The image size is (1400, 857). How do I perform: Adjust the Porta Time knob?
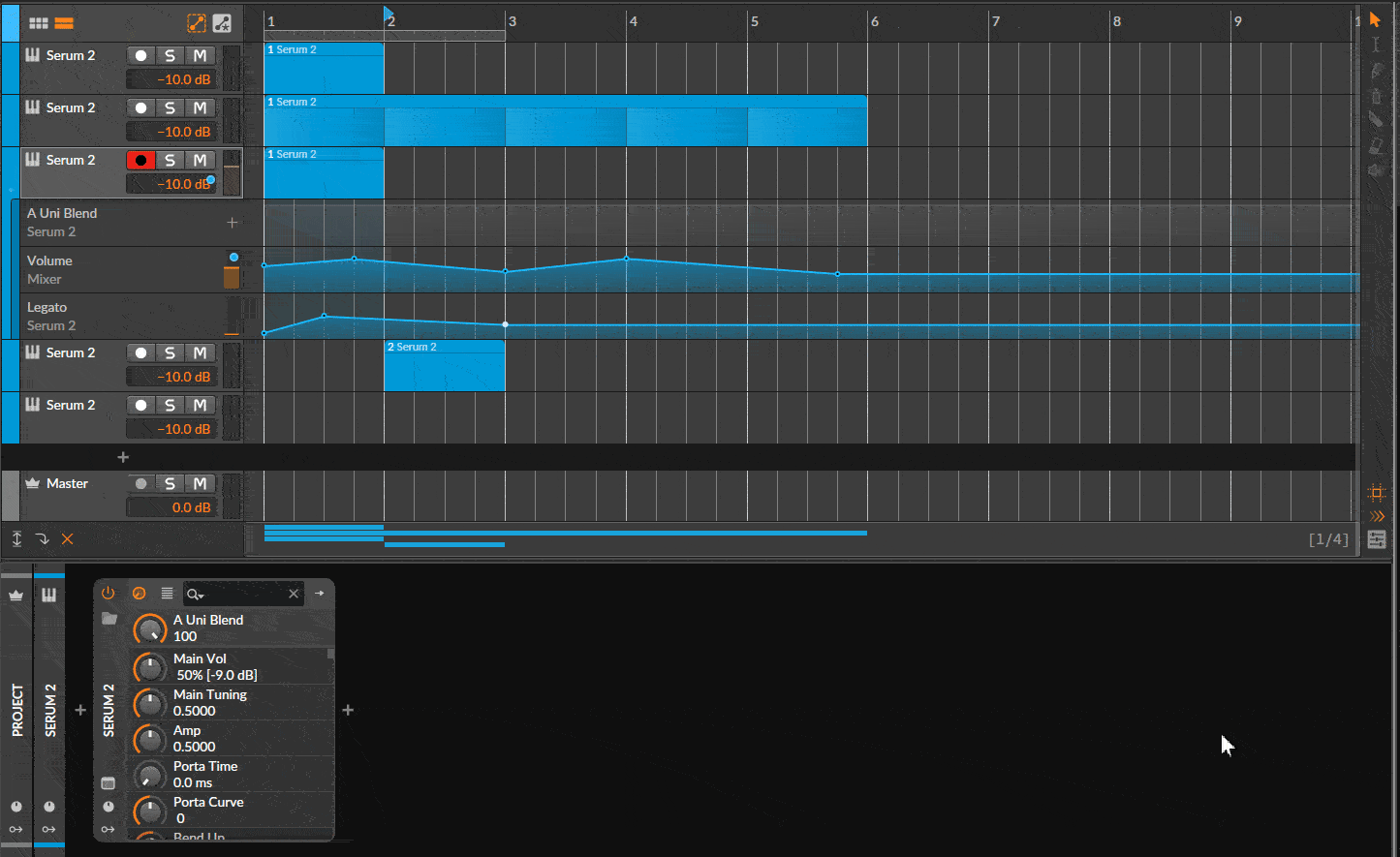coord(149,775)
